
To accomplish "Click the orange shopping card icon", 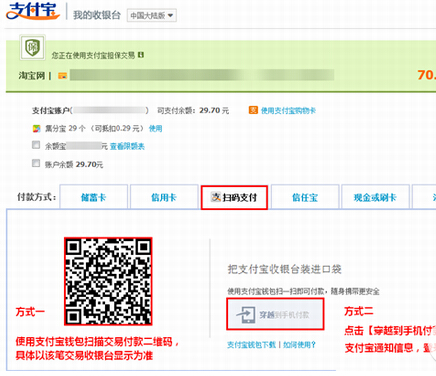I will pos(253,110).
